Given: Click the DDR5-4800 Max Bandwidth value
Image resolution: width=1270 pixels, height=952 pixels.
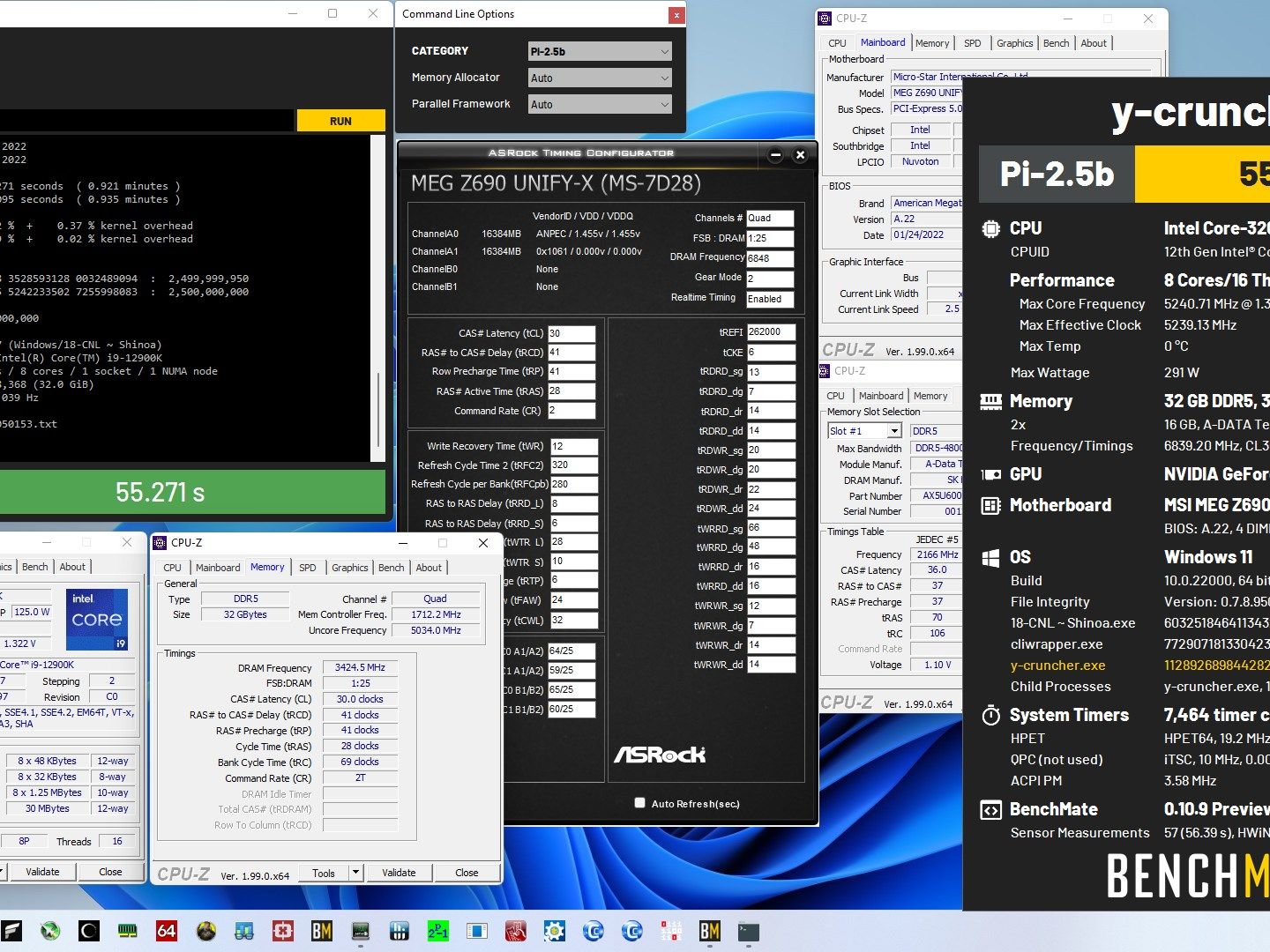Looking at the screenshot, I should pos(938,448).
